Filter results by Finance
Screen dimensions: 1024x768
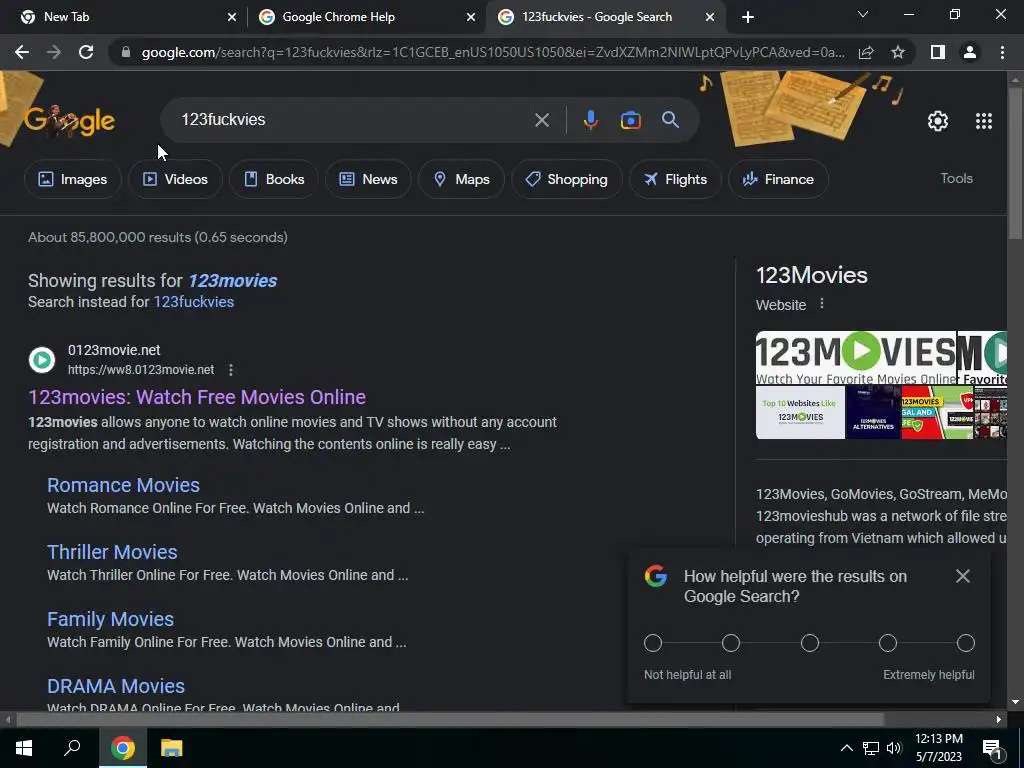click(x=778, y=179)
